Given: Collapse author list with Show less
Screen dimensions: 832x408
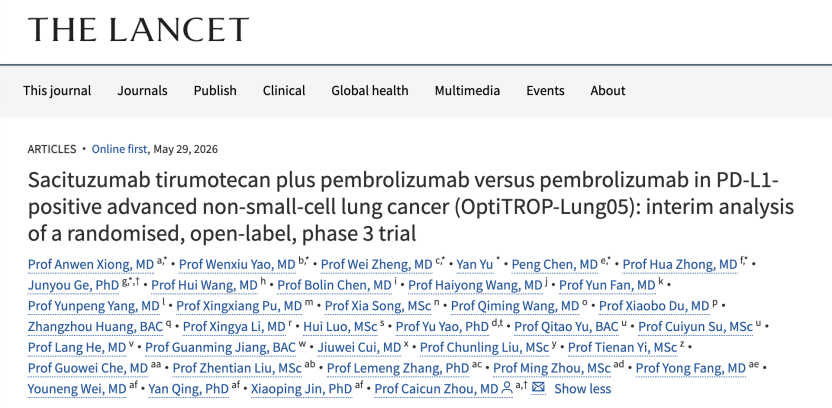Looking at the screenshot, I should click(583, 389).
